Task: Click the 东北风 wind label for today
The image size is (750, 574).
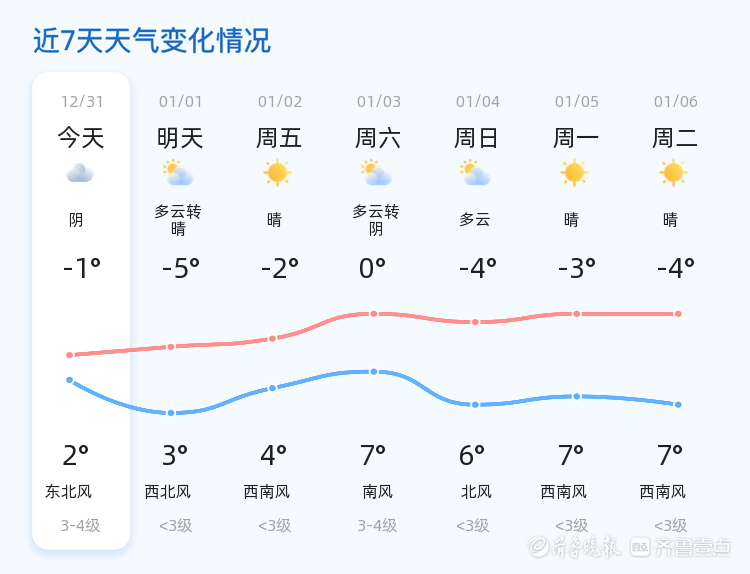Action: 68,492
